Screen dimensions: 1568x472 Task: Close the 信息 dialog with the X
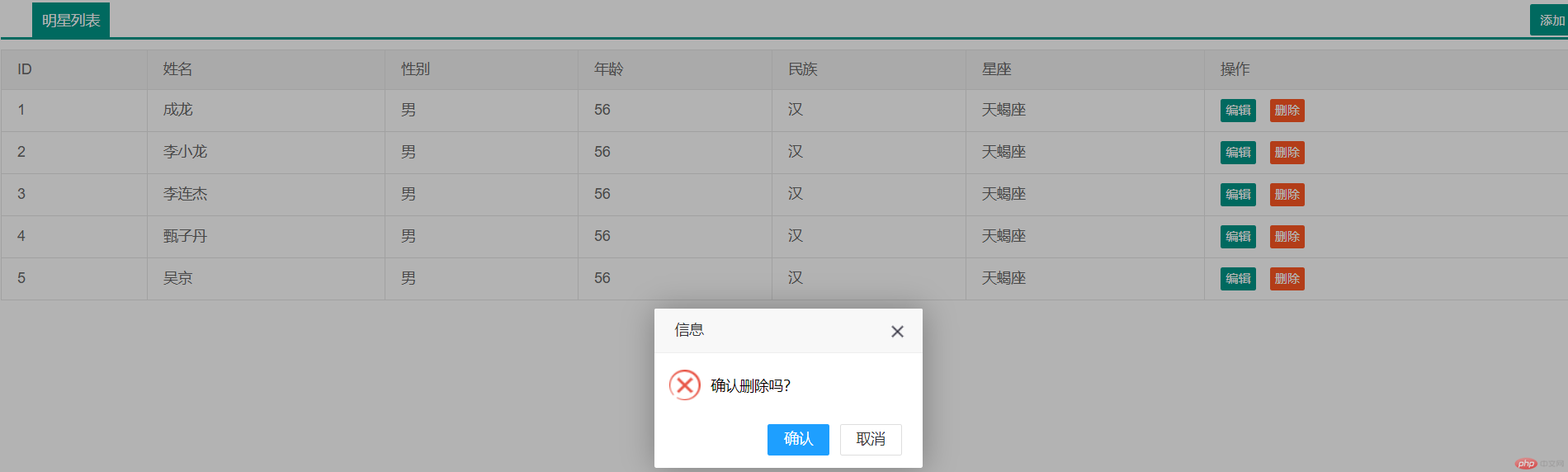click(x=897, y=332)
